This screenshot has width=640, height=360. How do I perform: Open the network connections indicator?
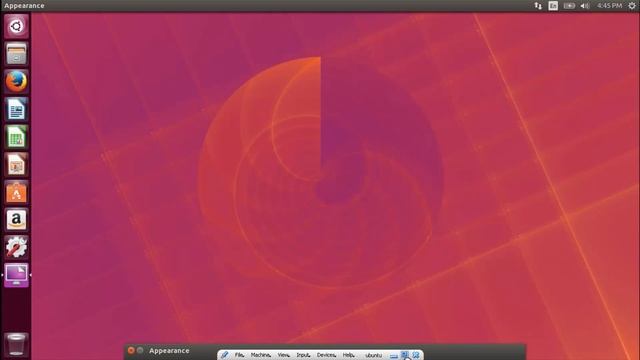click(x=538, y=6)
